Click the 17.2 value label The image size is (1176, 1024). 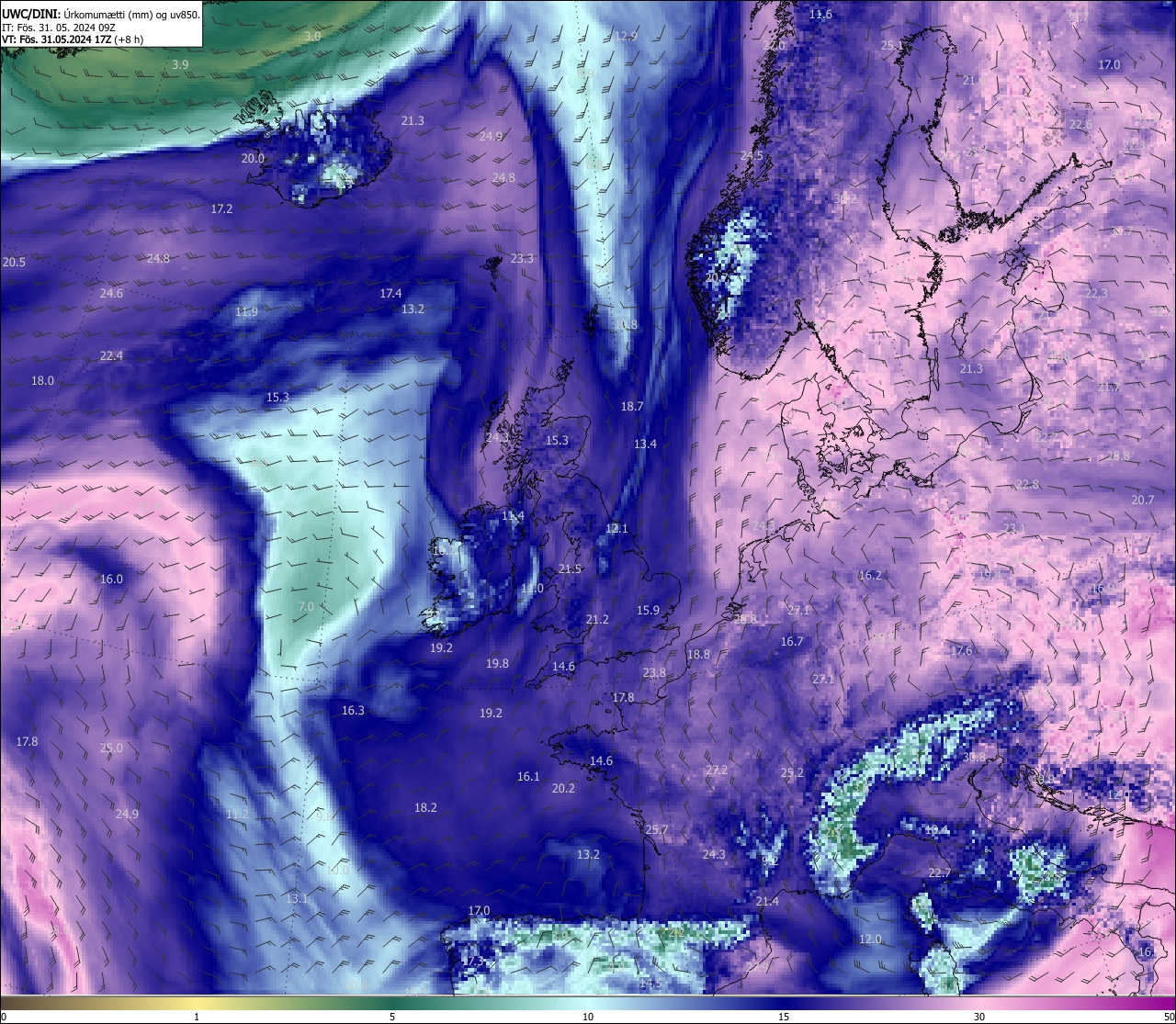(x=221, y=208)
